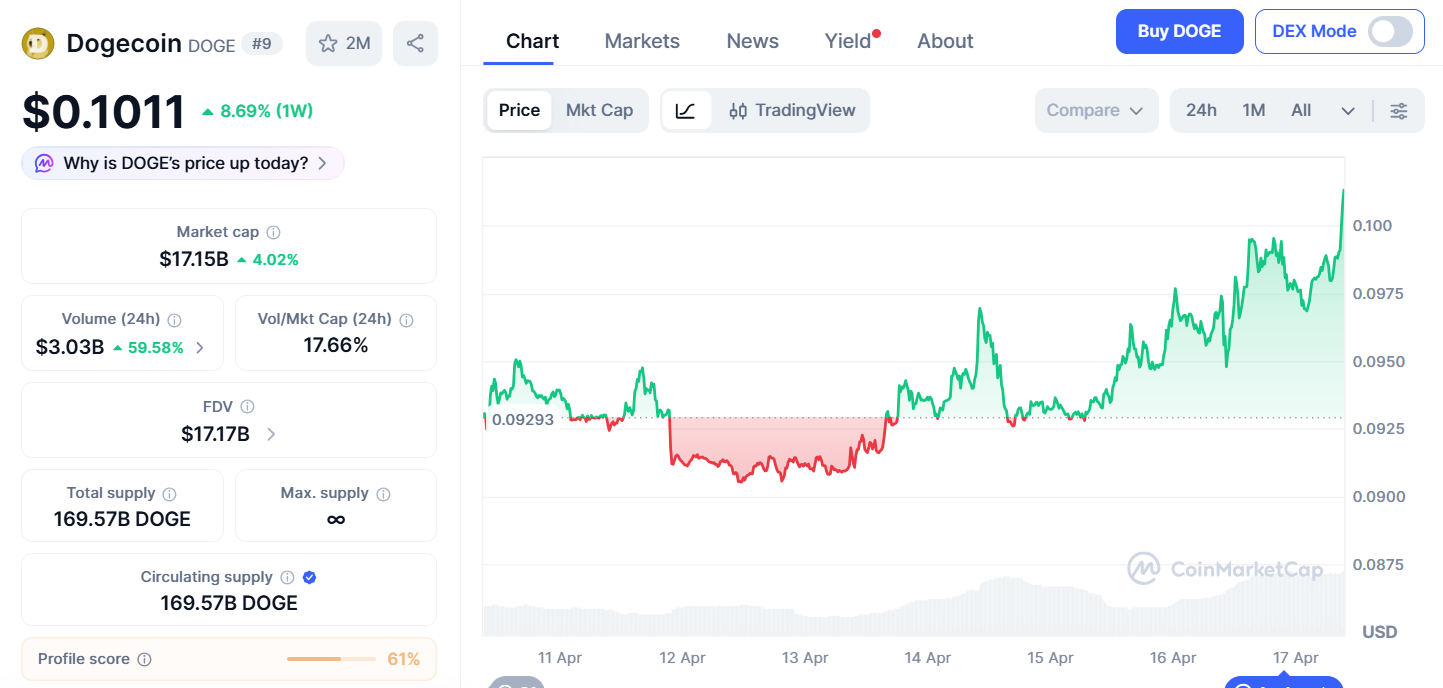Viewport: 1443px width, 688px height.
Task: Expand more time range options chevron
Action: 1348,111
